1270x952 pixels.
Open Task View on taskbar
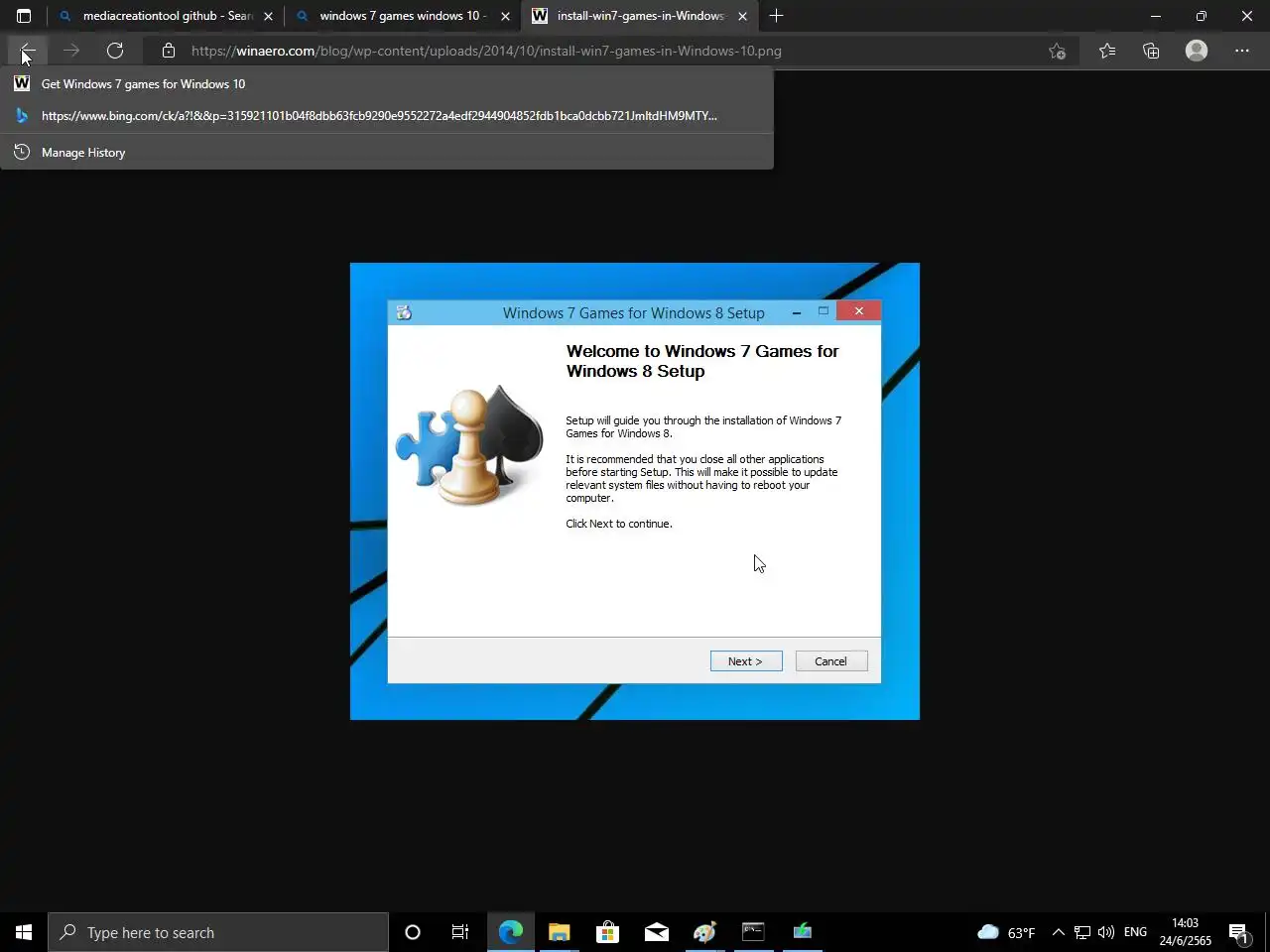460,932
